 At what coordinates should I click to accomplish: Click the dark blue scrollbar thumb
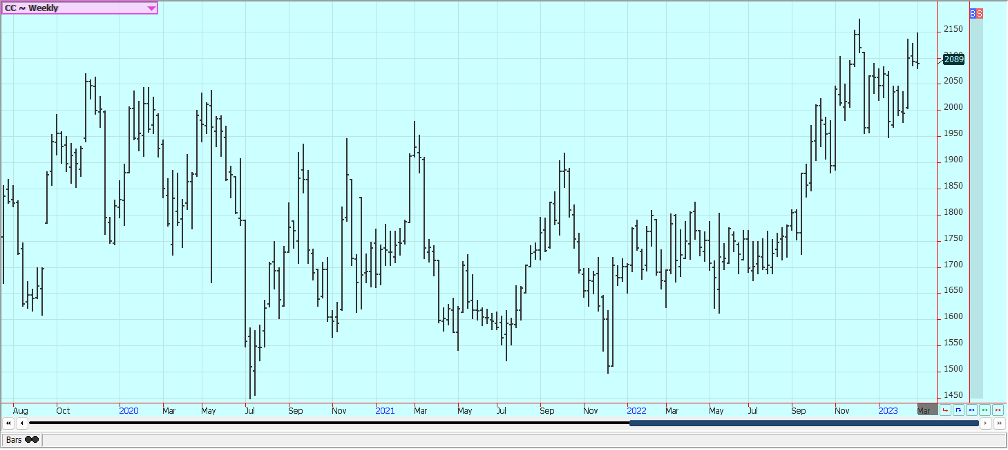pos(804,423)
